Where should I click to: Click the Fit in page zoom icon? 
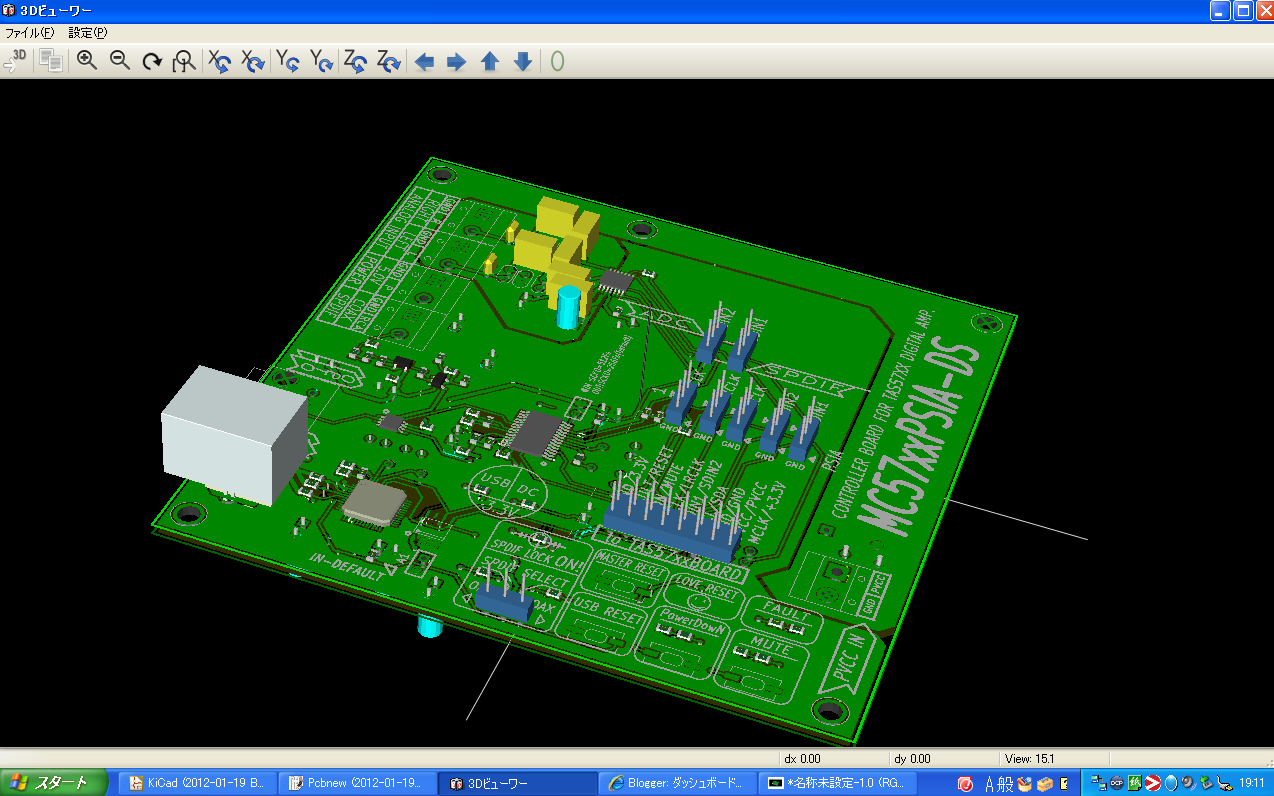click(184, 61)
